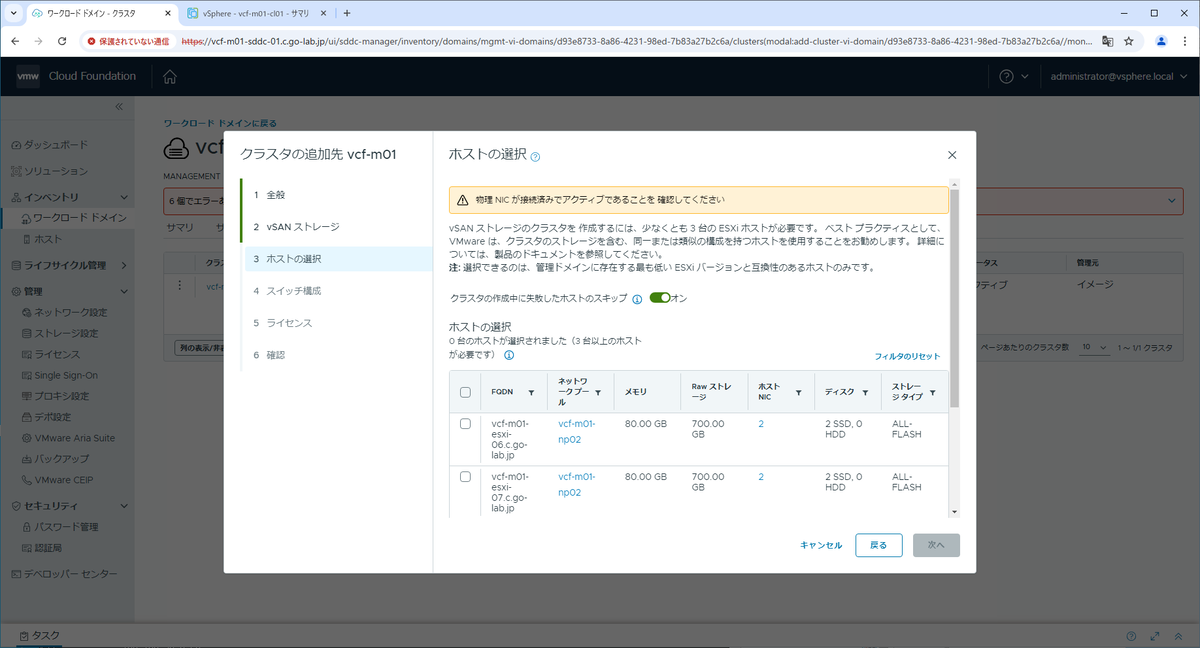This screenshot has width=1200, height=648.
Task: Check the select-all hosts header checkbox
Action: point(465,392)
